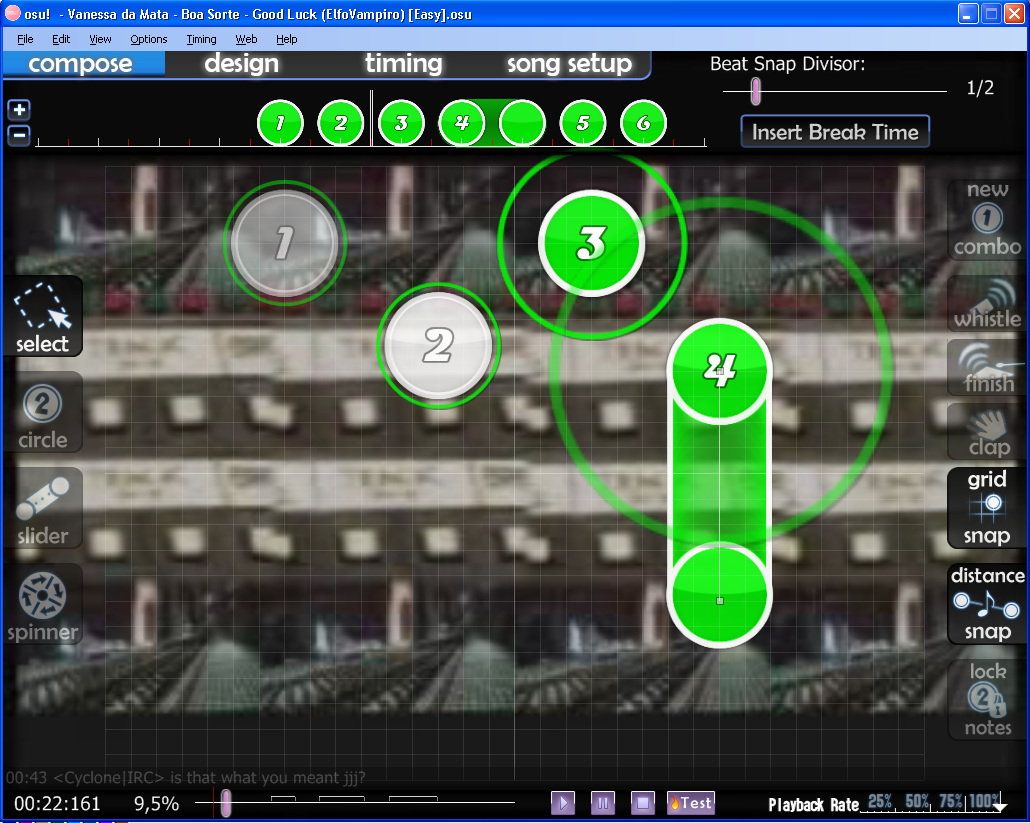Click the osu! title bar icon
The height and width of the screenshot is (823, 1030).
coord(13,13)
